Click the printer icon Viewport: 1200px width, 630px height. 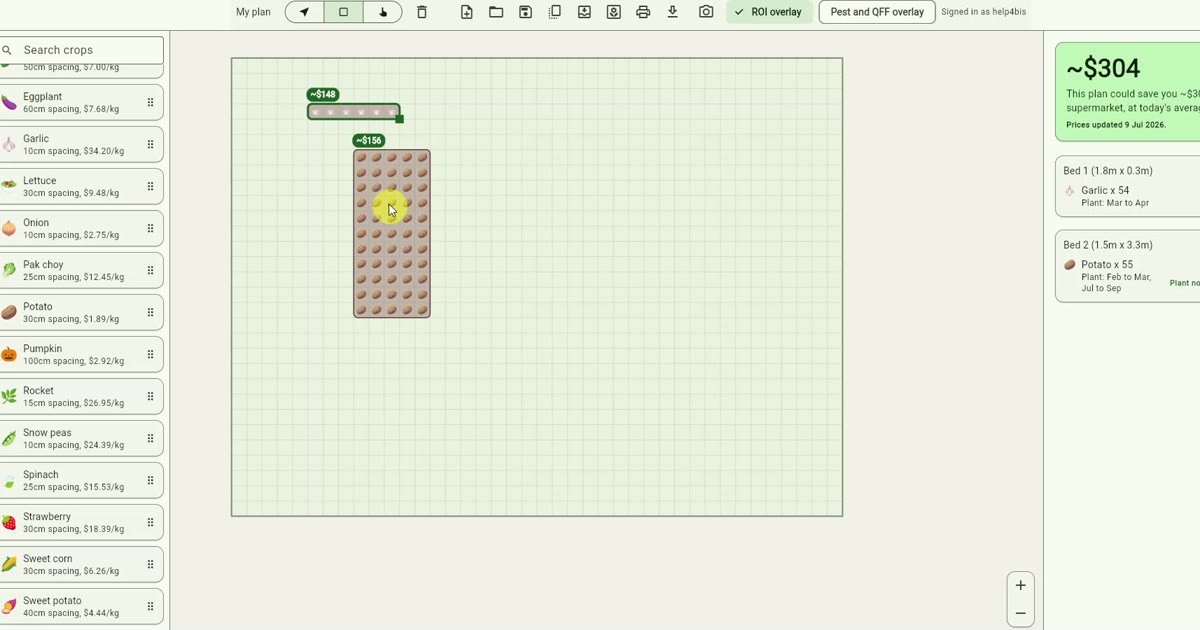[x=643, y=12]
